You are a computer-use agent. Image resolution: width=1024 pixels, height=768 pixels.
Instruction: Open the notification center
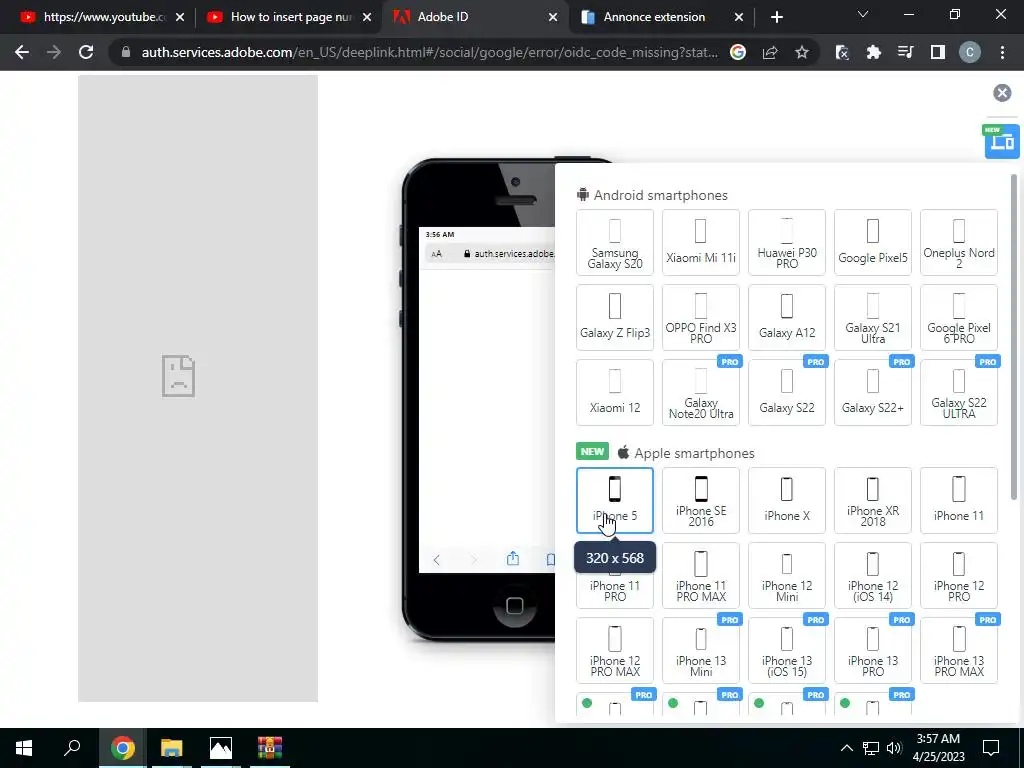click(991, 748)
